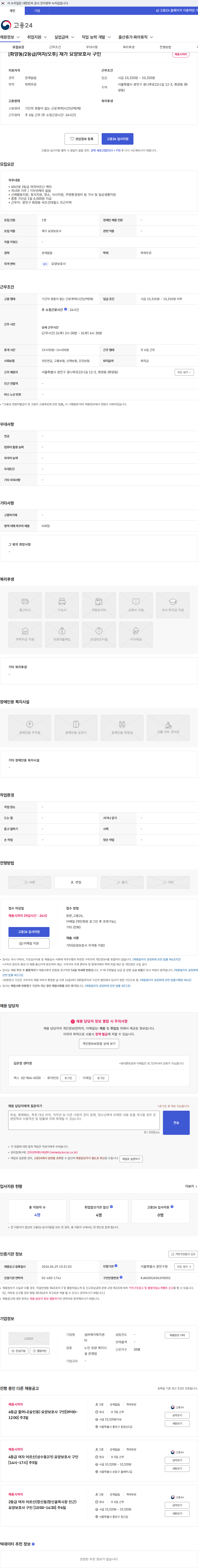
Task: Go to the 근무조건 section tab
Action: pyautogui.click(x=55, y=47)
